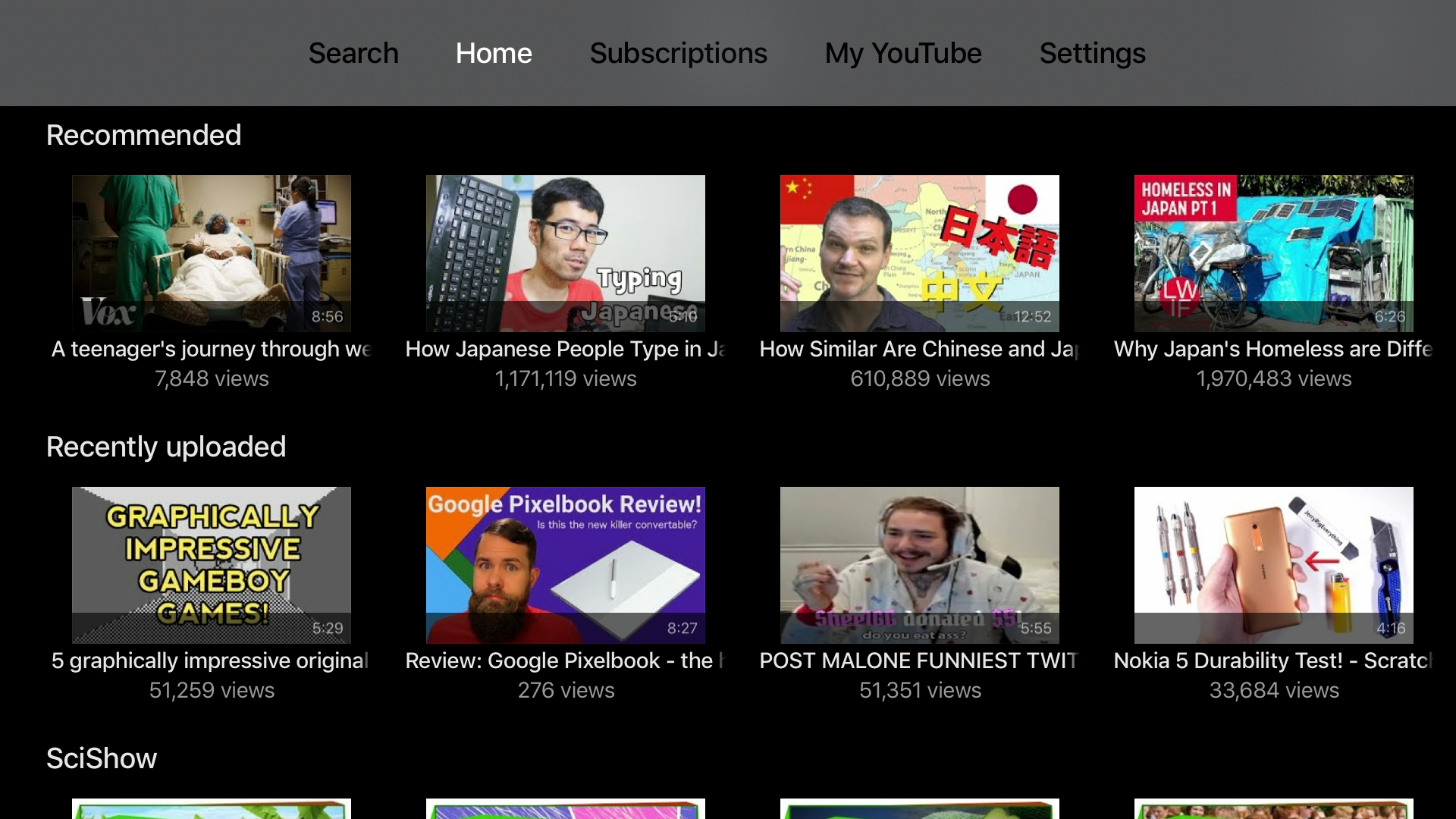Screen dimensions: 1456x819
Task: Click the 8:27 duration badge
Action: (682, 628)
